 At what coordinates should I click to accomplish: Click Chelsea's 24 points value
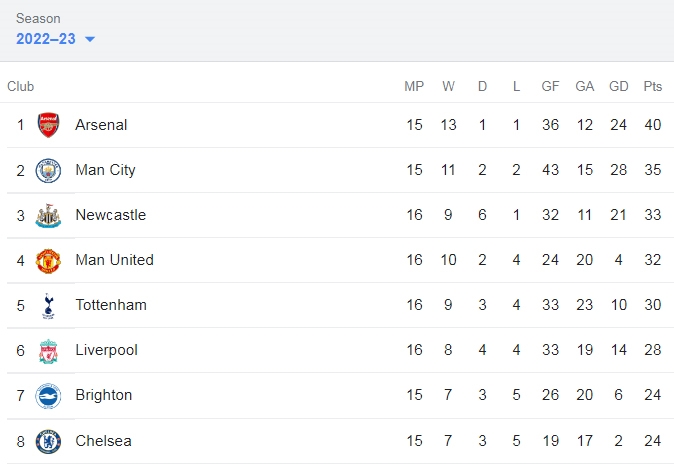653,440
